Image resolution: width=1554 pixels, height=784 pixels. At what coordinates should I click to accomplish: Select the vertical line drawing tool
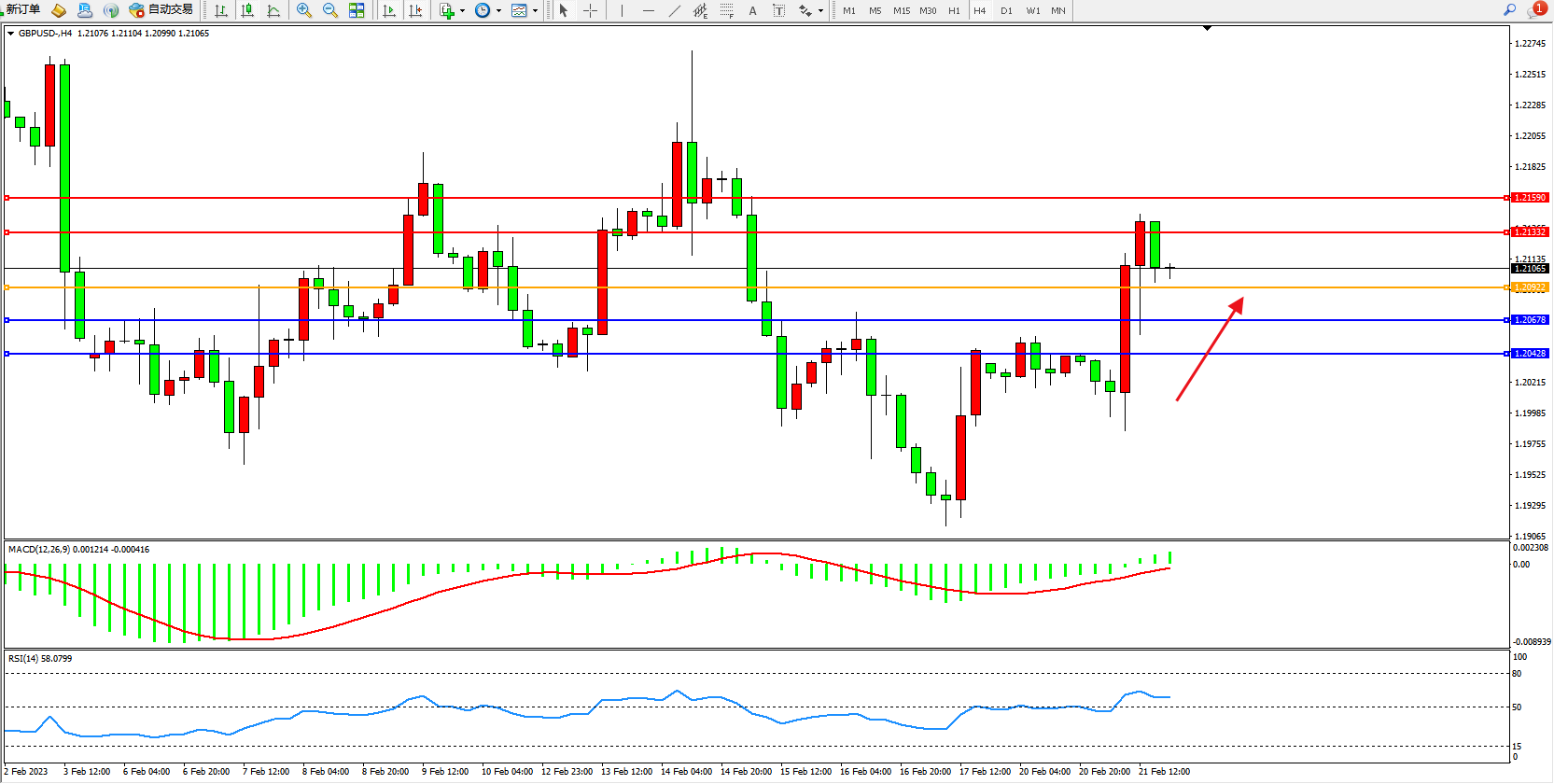tap(622, 10)
